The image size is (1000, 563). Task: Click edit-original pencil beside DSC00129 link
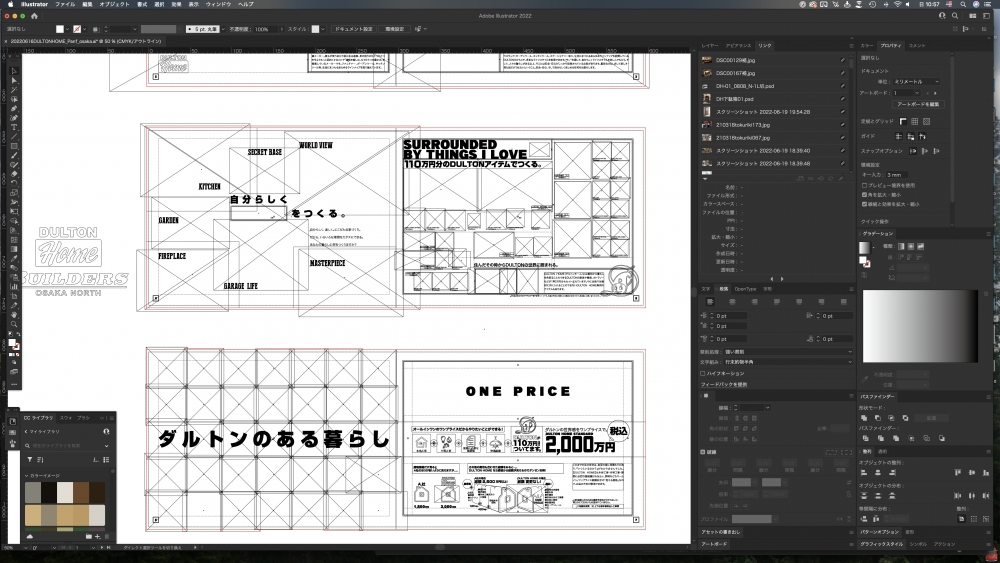844,60
